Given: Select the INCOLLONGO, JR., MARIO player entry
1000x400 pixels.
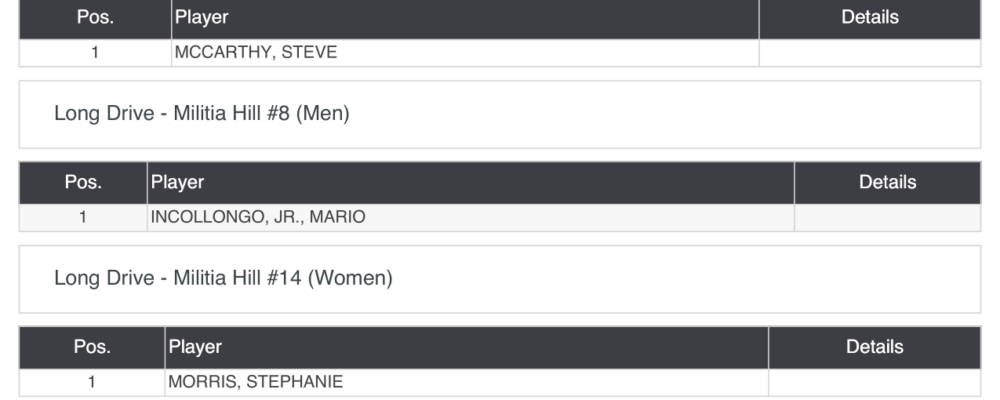Looking at the screenshot, I should (251, 217).
